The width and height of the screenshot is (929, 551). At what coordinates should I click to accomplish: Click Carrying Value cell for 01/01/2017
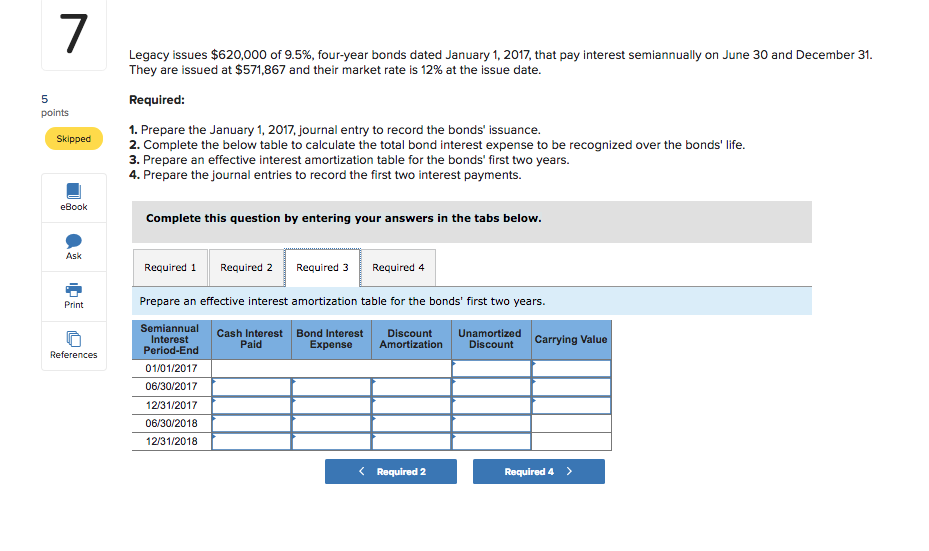click(571, 369)
